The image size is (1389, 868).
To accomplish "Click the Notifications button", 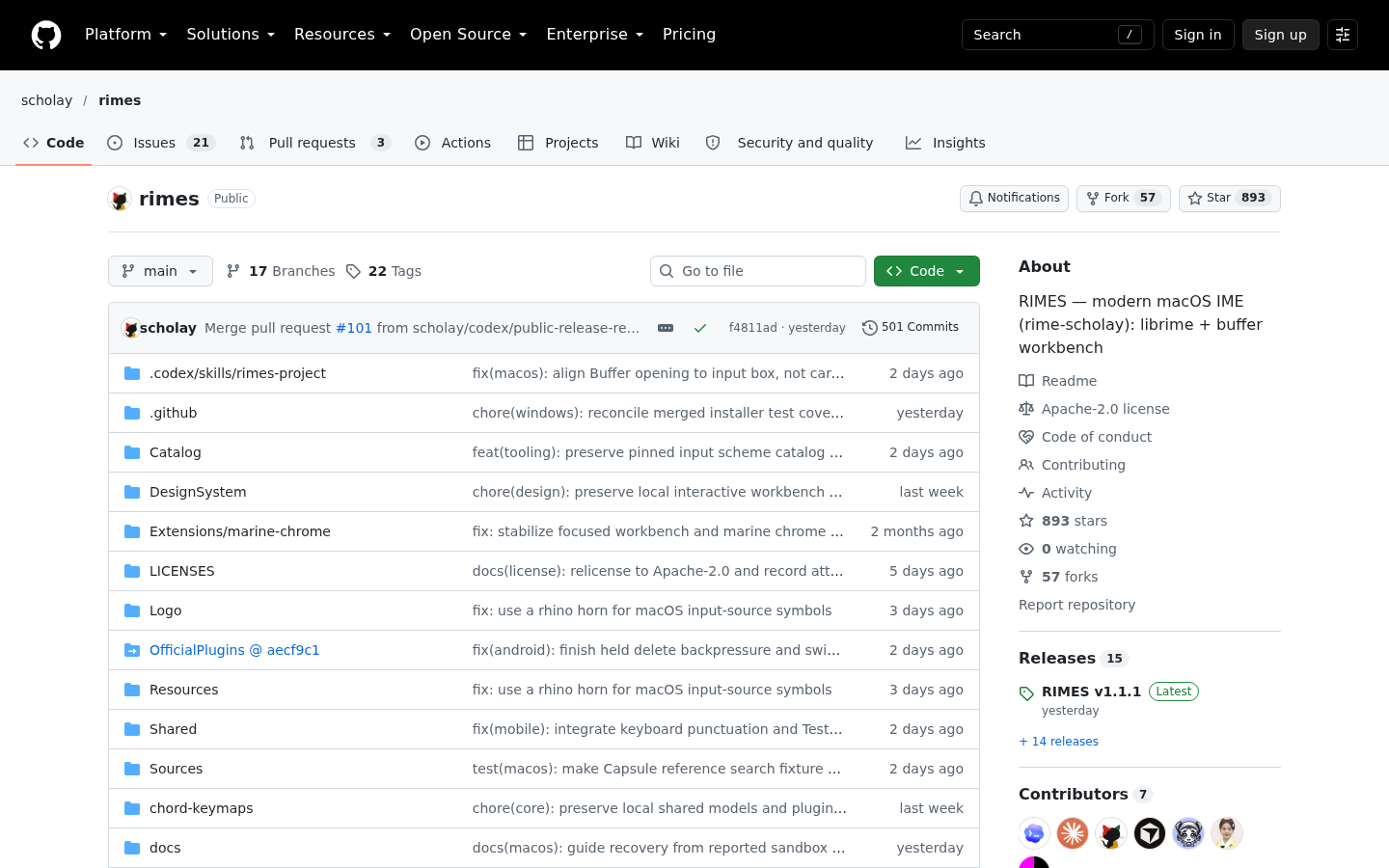I will [x=1014, y=199].
